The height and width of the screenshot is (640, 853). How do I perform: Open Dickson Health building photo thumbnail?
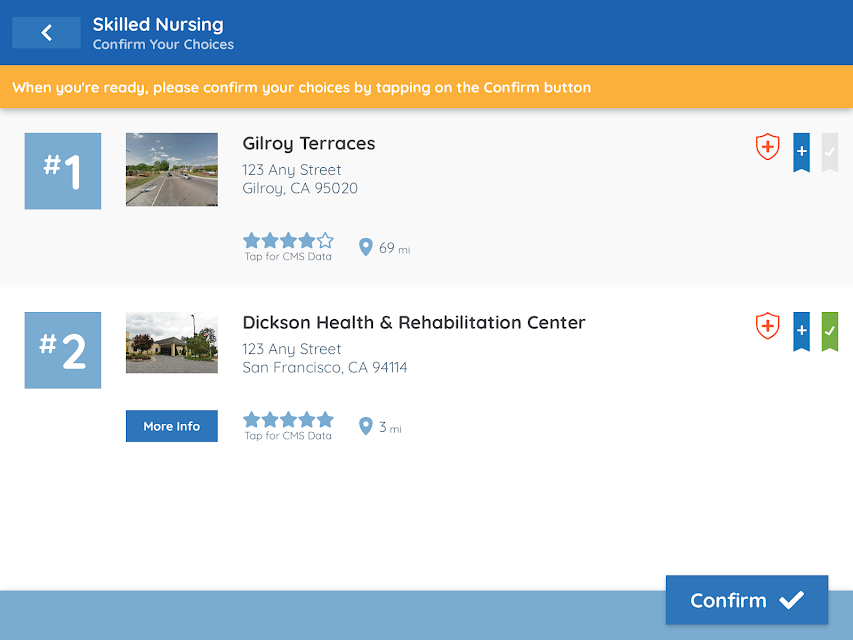click(171, 342)
